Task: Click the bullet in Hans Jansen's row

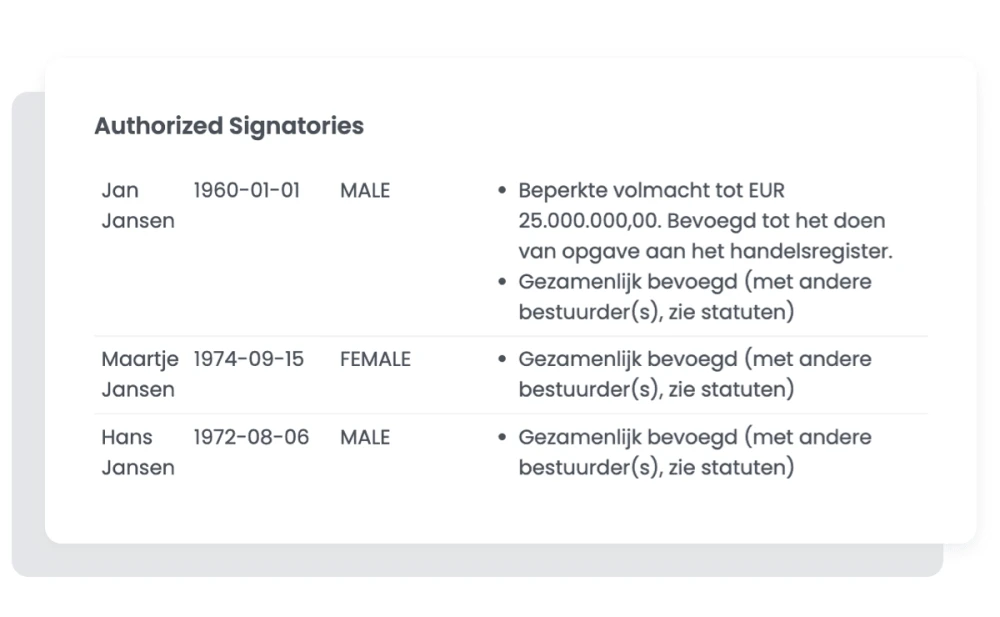Action: [502, 437]
